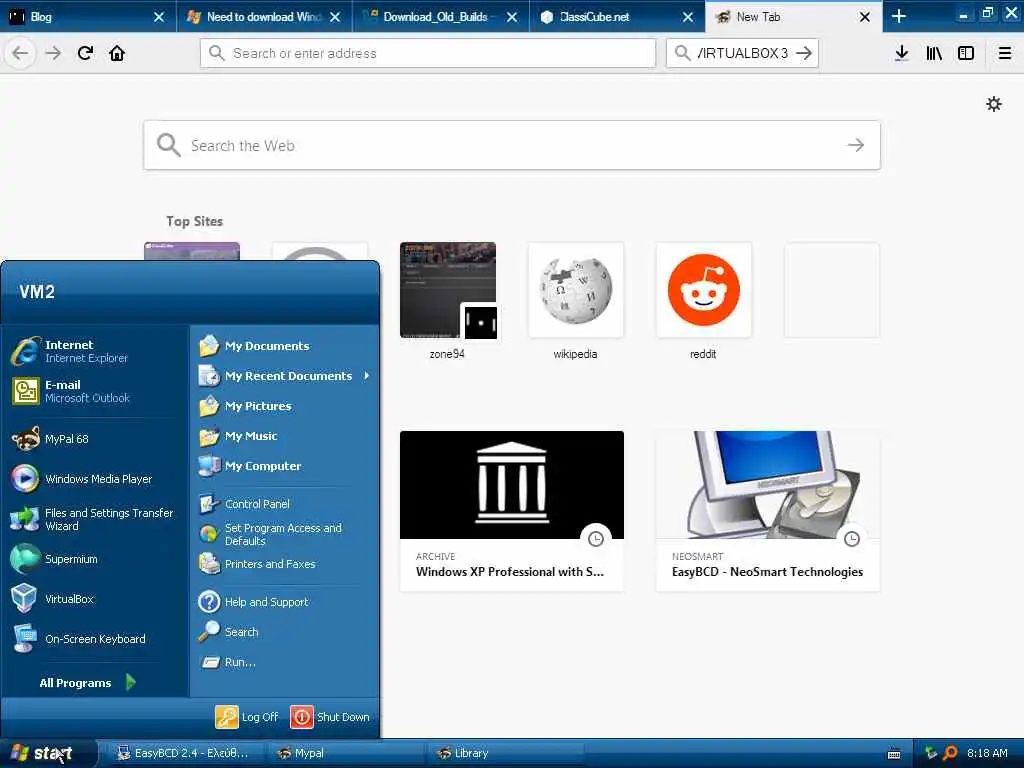Viewport: 1024px width, 768px height.
Task: Switch to the Blog tab
Action: (88, 16)
